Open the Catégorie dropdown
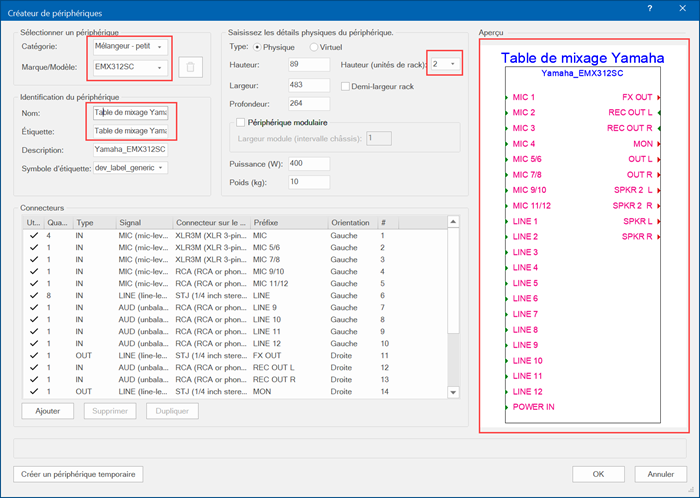700x498 pixels. [x=130, y=46]
